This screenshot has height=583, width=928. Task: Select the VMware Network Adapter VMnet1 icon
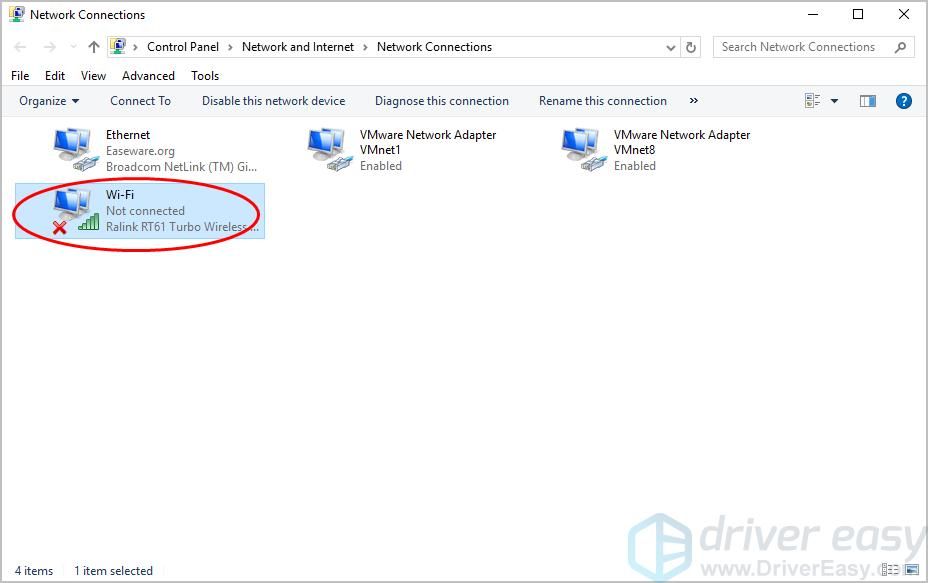click(x=327, y=150)
